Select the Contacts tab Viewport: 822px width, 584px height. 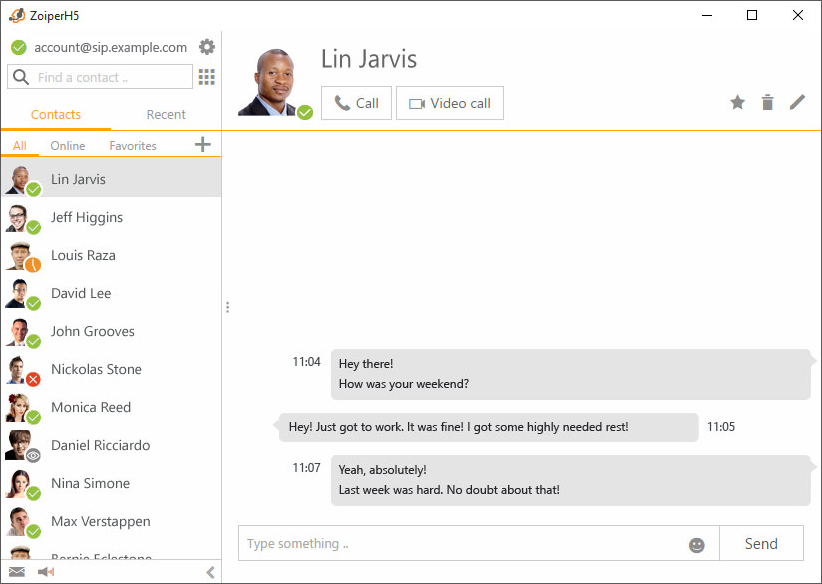point(56,115)
